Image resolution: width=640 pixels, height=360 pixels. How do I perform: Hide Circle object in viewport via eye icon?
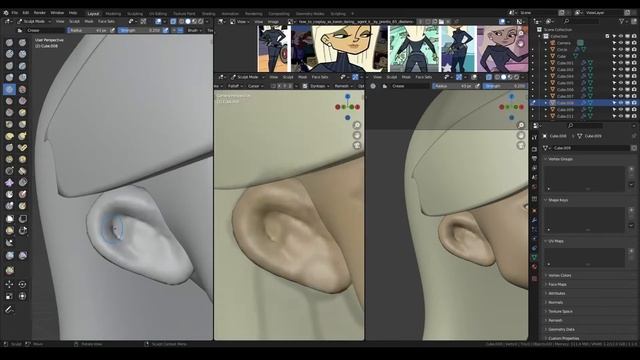621,49
